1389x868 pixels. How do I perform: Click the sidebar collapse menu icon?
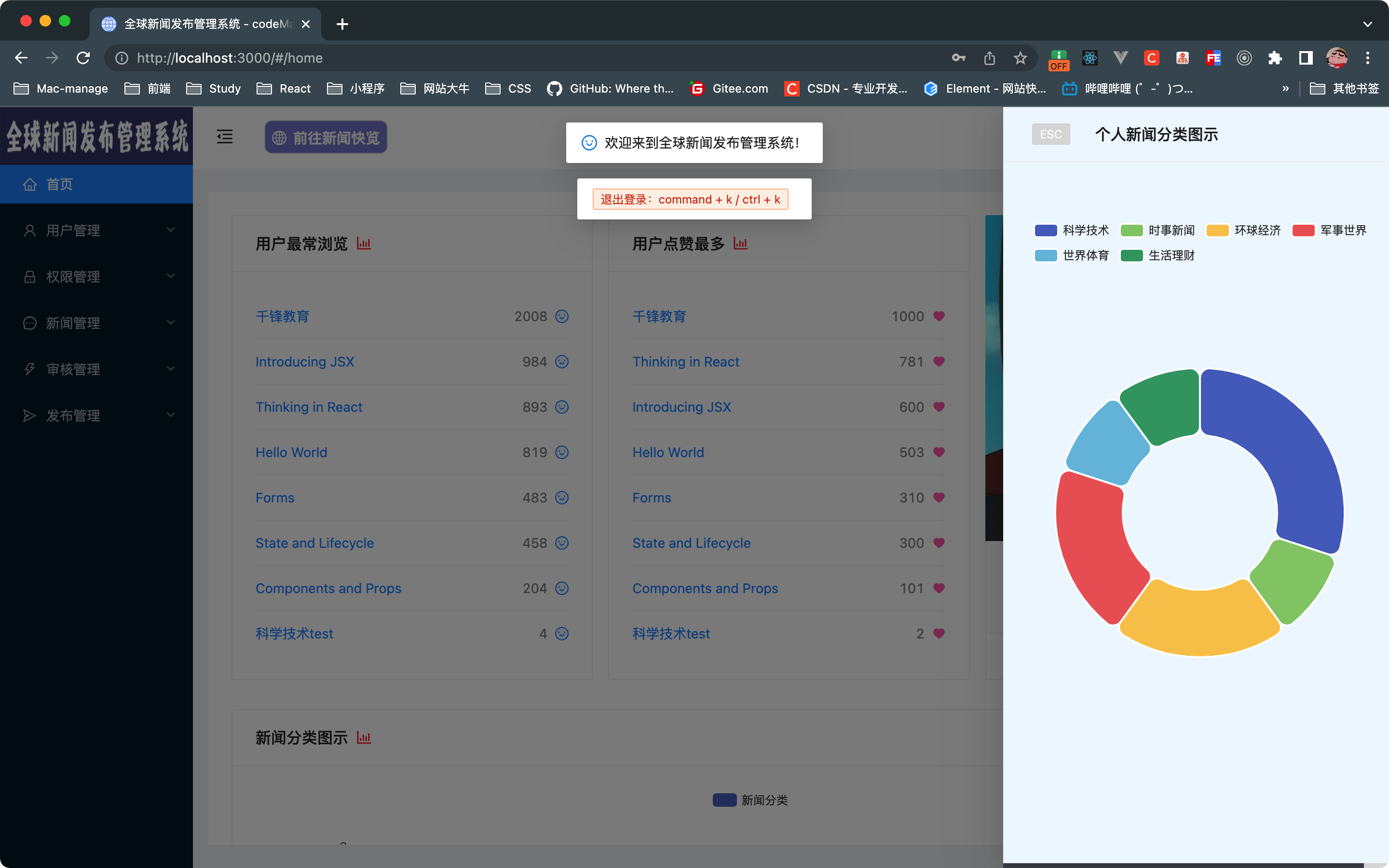click(x=224, y=136)
